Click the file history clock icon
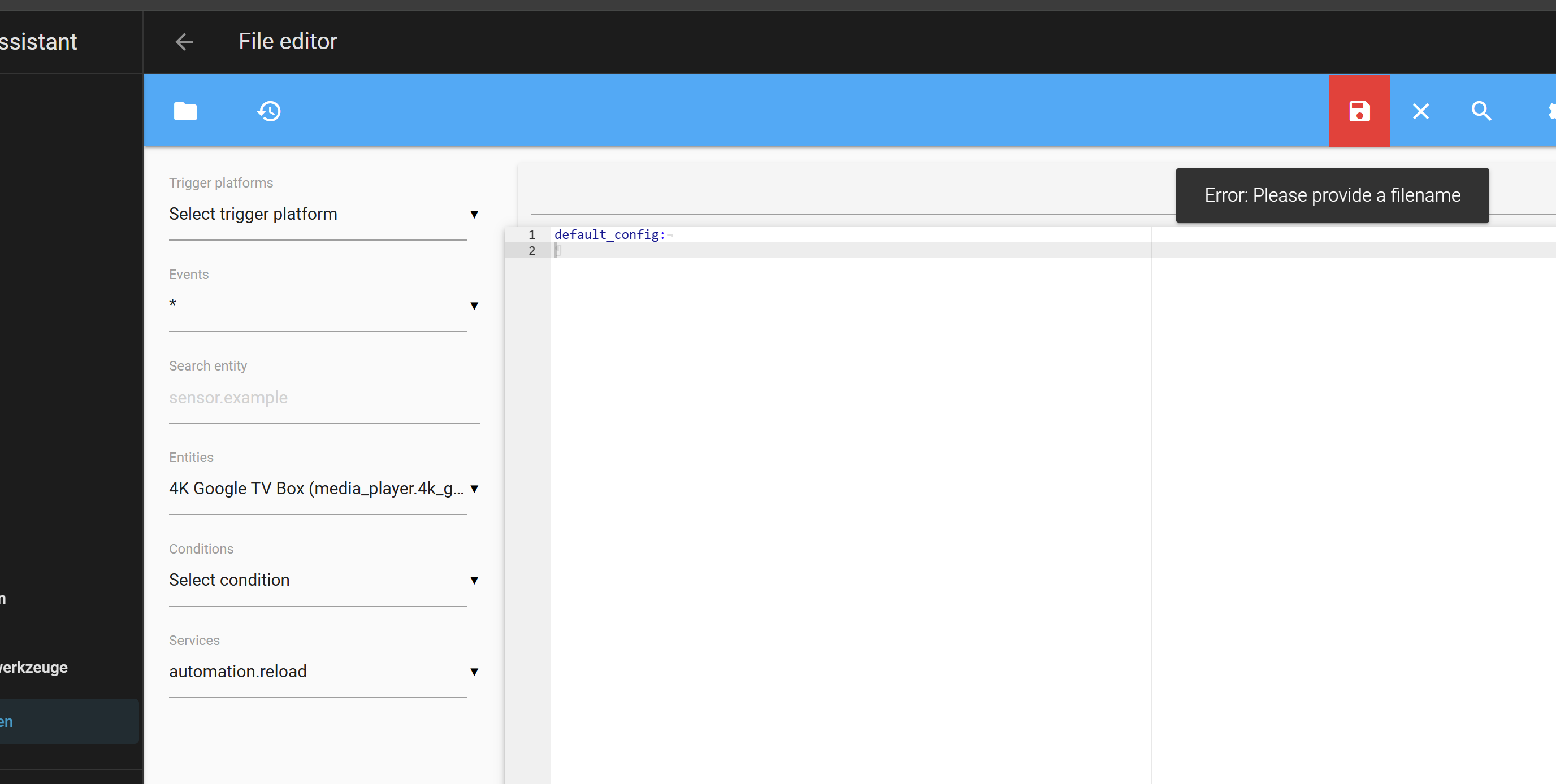Viewport: 1556px width, 784px height. pos(270,111)
